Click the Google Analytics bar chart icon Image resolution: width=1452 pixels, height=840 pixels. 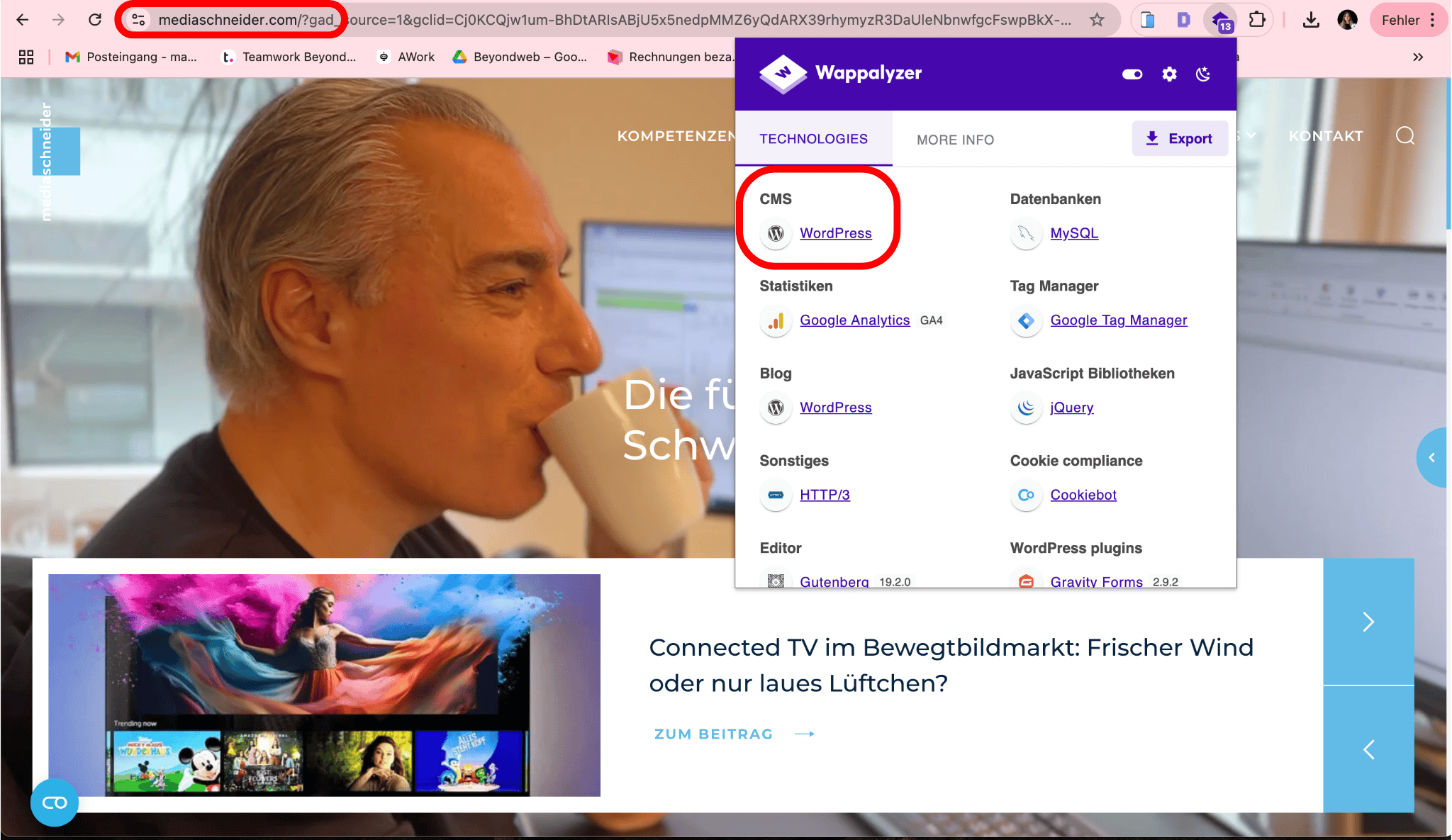click(776, 320)
